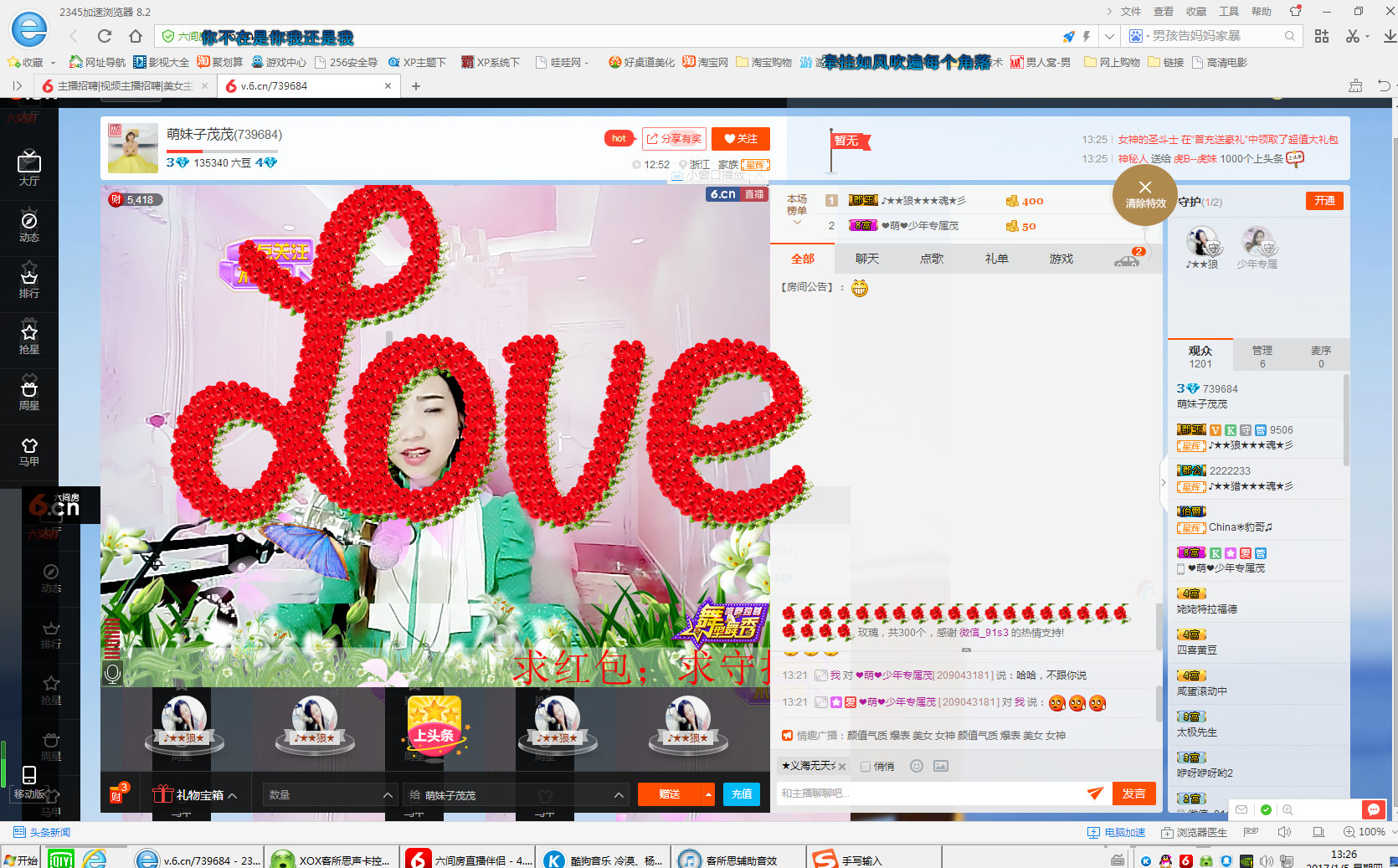Open the 收藏 favorites dropdown arrow
Viewport: 1398px width, 868px height.
53,63
